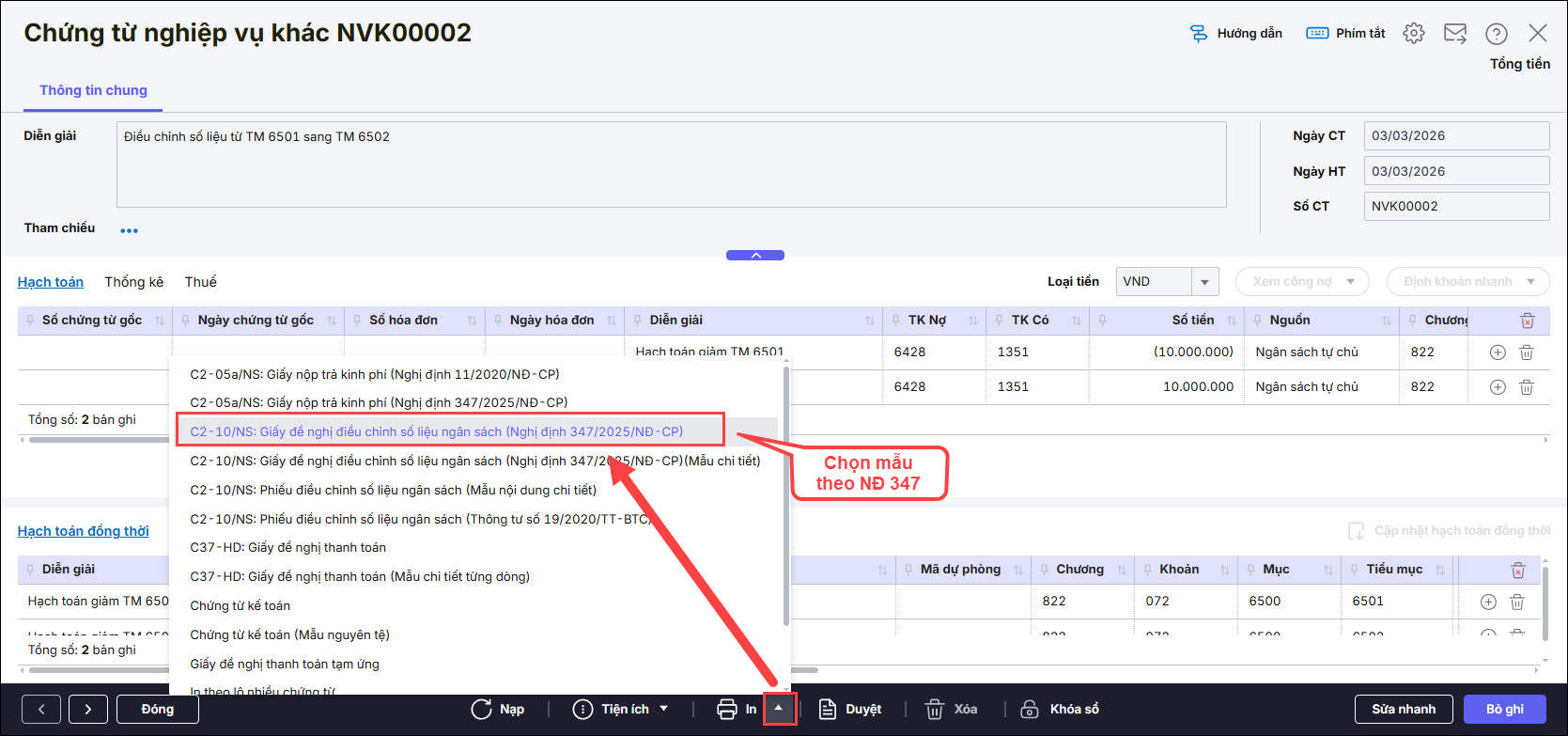The height and width of the screenshot is (736, 1568).
Task: Click the Xóa delete button
Action: (x=951, y=710)
